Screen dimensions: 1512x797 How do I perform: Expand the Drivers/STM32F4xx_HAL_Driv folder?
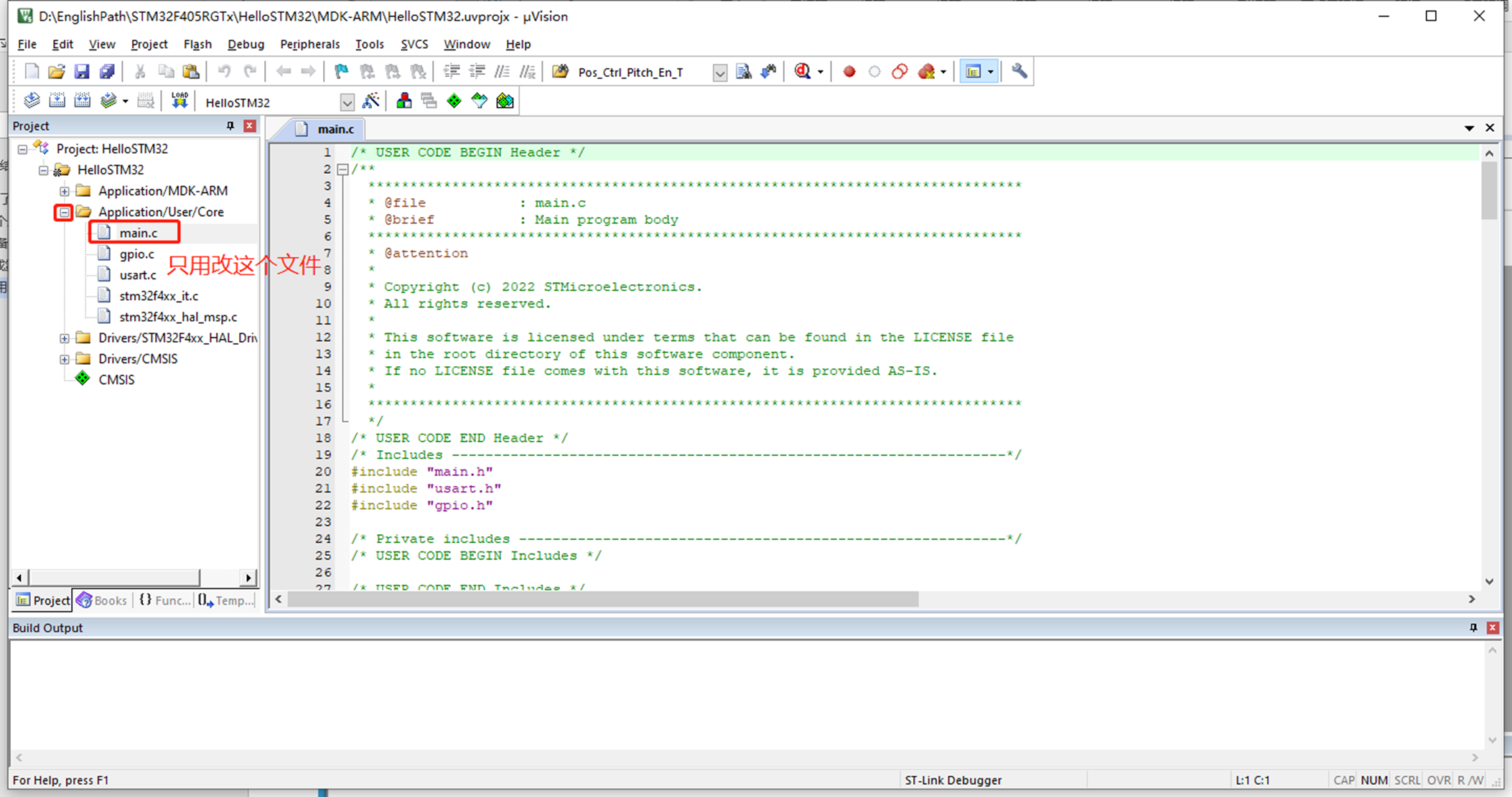[x=65, y=338]
